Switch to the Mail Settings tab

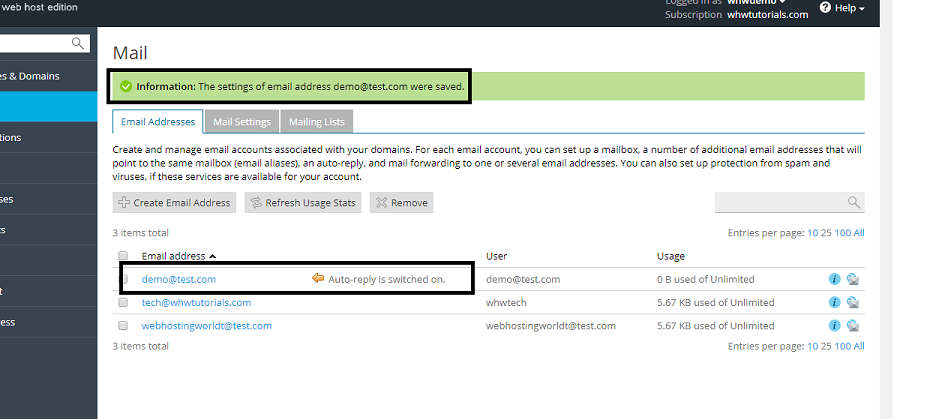click(242, 122)
